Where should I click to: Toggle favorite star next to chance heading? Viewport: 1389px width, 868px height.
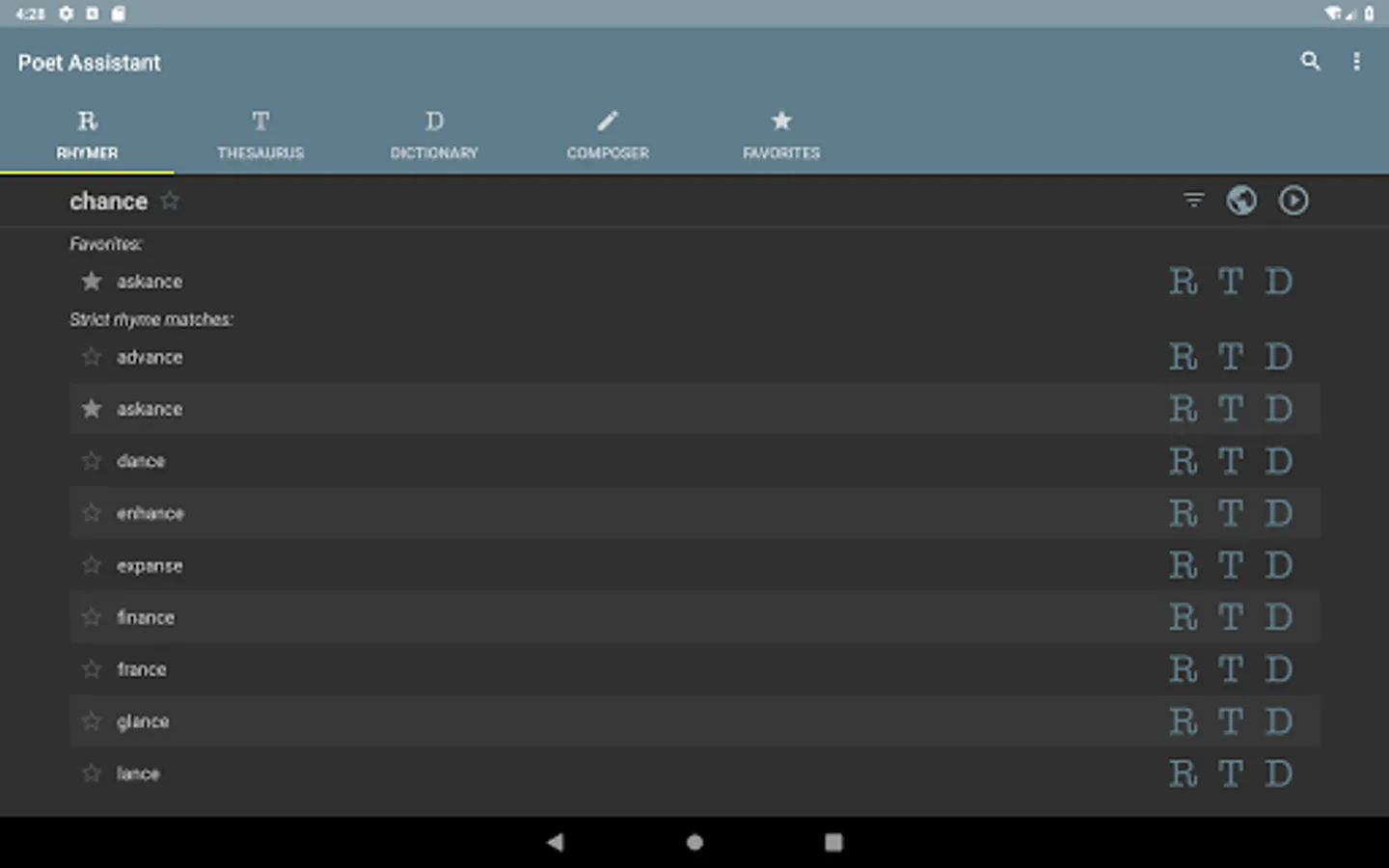pos(170,201)
